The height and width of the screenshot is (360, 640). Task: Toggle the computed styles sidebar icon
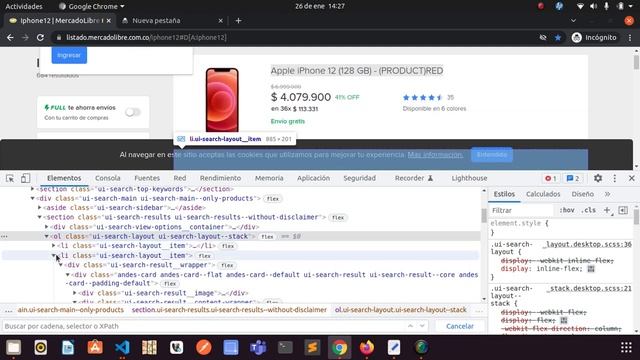623,210
